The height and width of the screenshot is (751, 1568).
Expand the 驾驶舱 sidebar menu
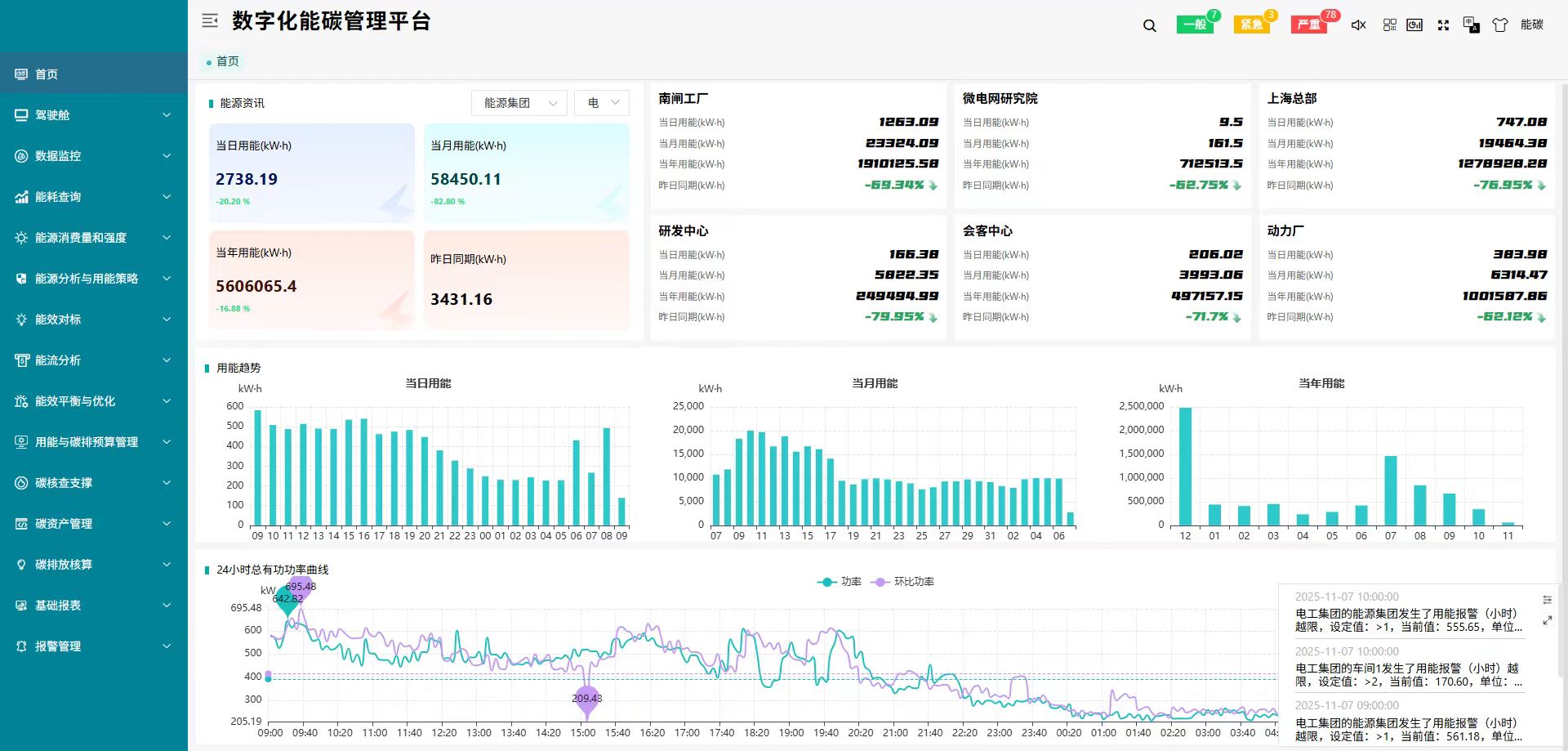(94, 115)
